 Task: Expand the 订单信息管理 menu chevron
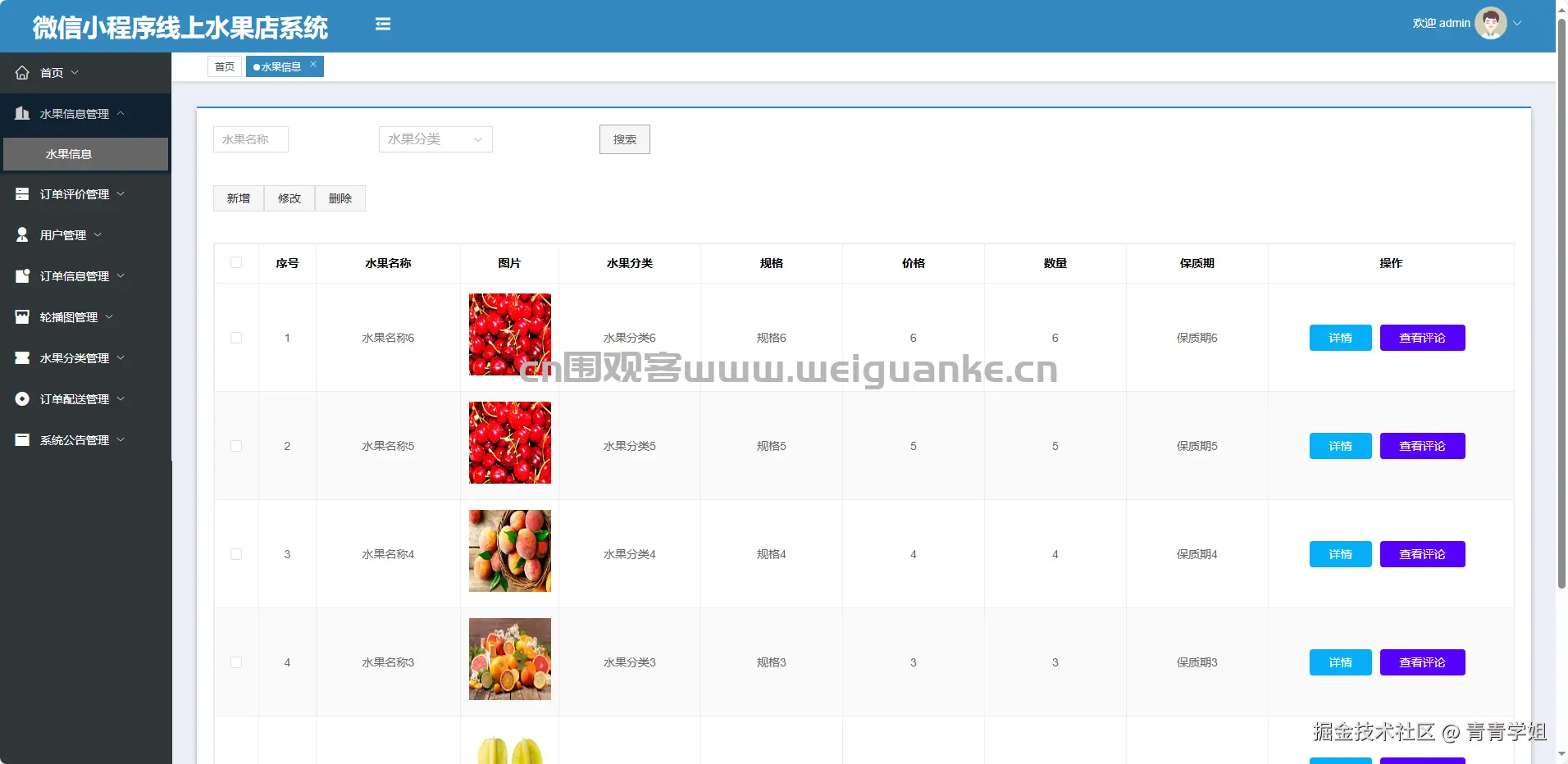(121, 275)
